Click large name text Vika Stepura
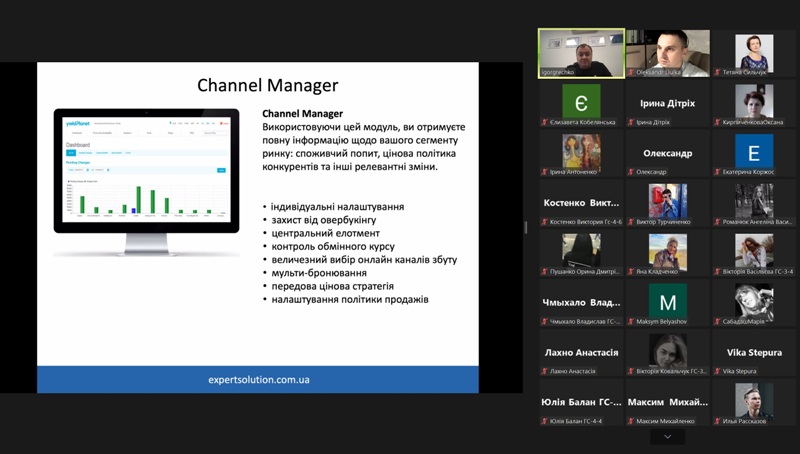Image resolution: width=800 pixels, height=454 pixels. [754, 352]
